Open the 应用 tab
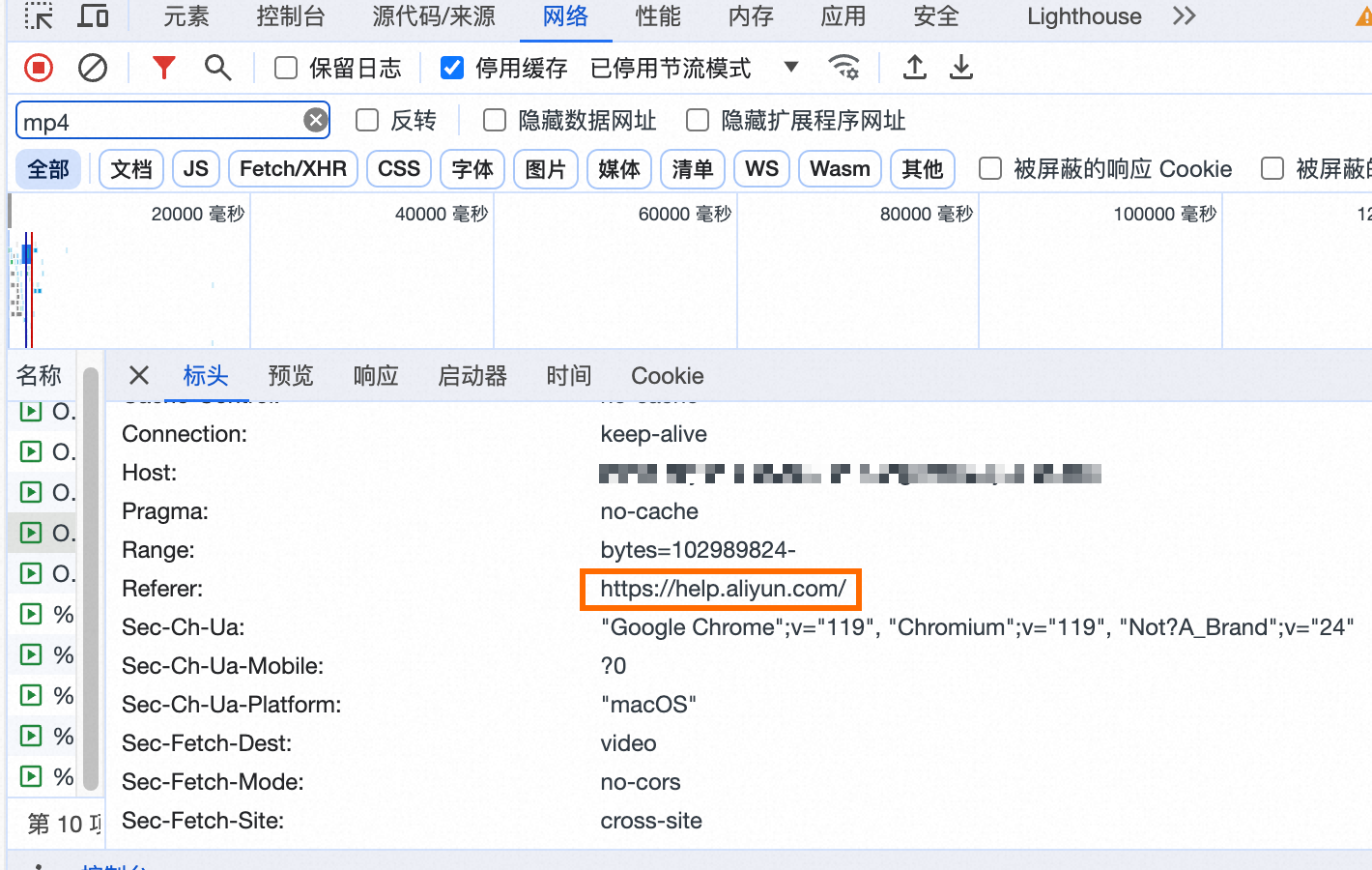1372x870 pixels. [x=843, y=16]
